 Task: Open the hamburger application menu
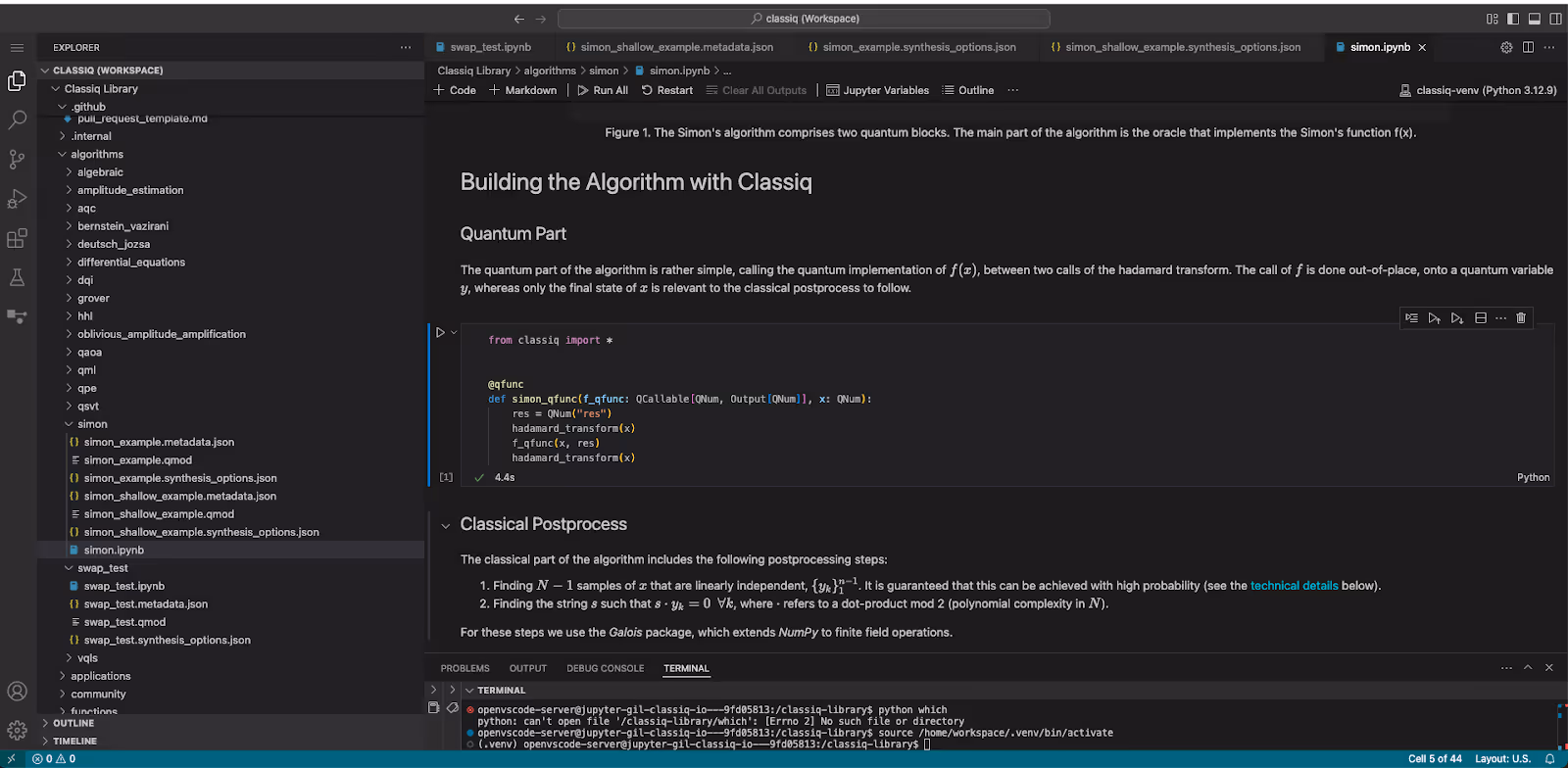[x=17, y=48]
